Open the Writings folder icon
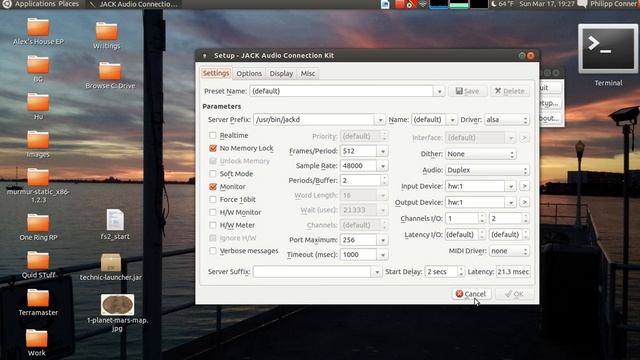The height and width of the screenshot is (360, 640). [x=107, y=31]
